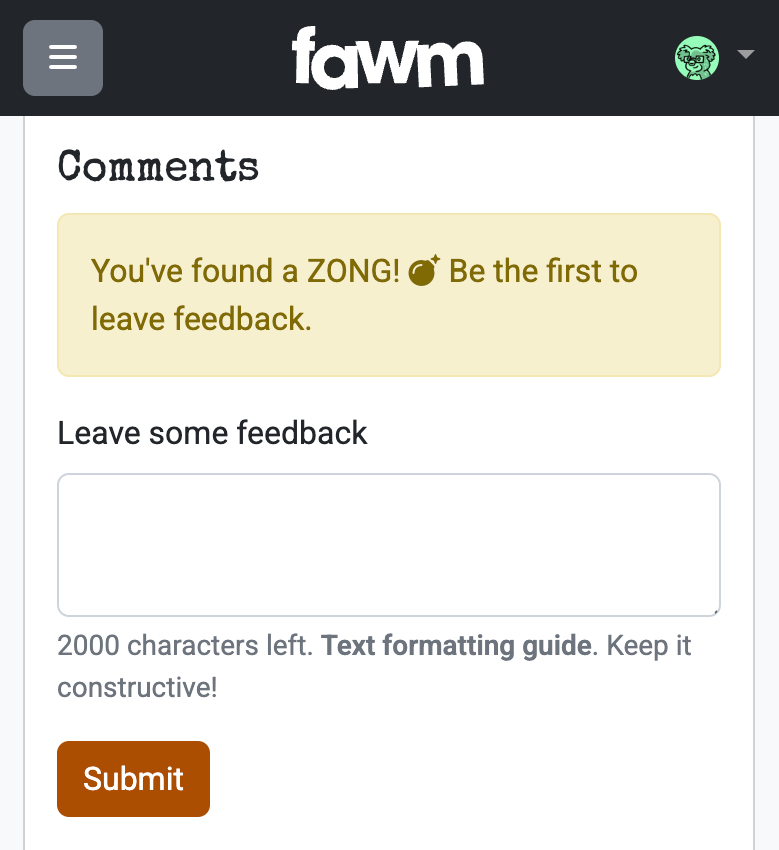Viewport: 779px width, 850px height.
Task: Grab the text area resize handle
Action: point(715,611)
